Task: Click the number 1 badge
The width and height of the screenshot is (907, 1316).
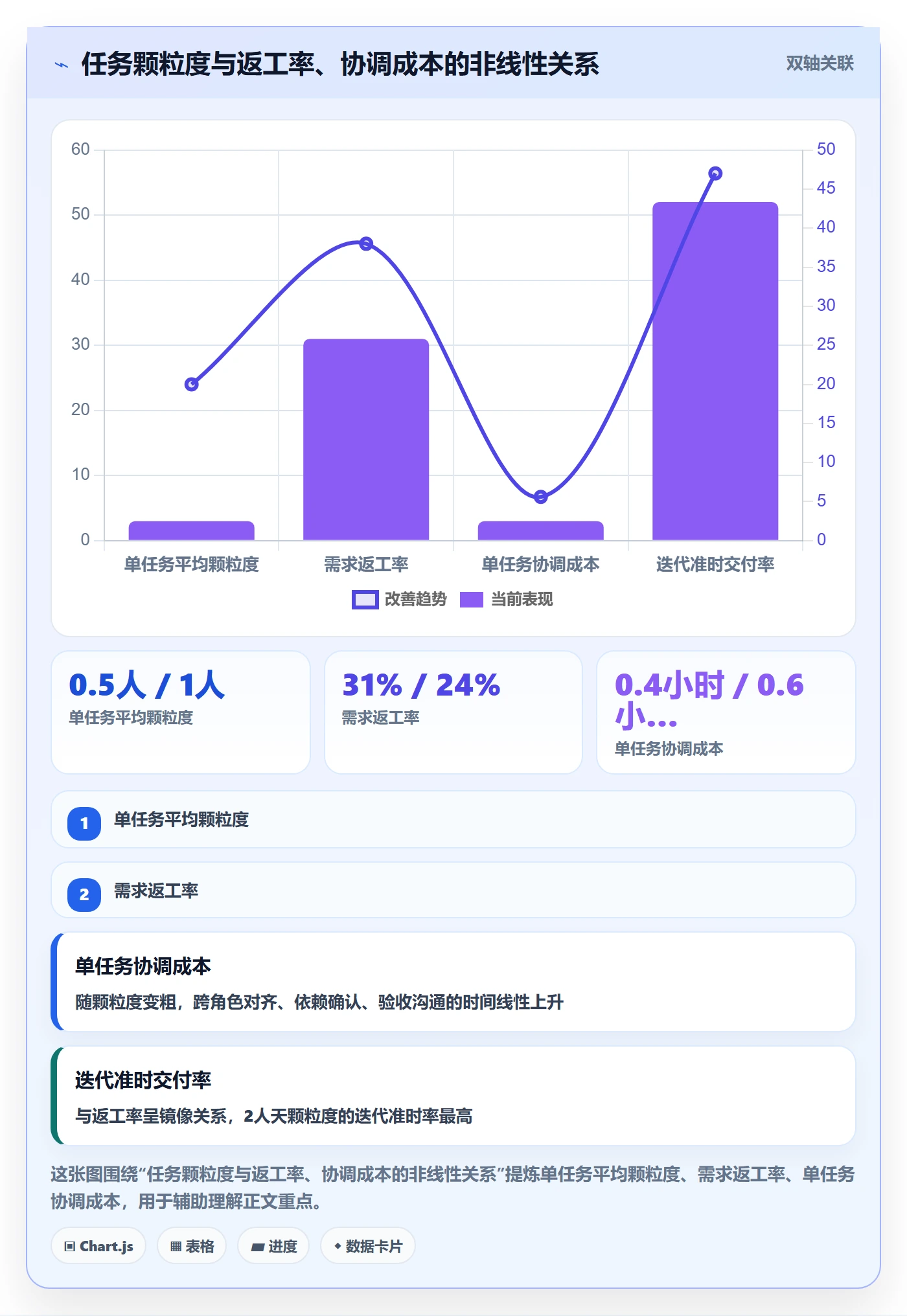Action: tap(84, 824)
